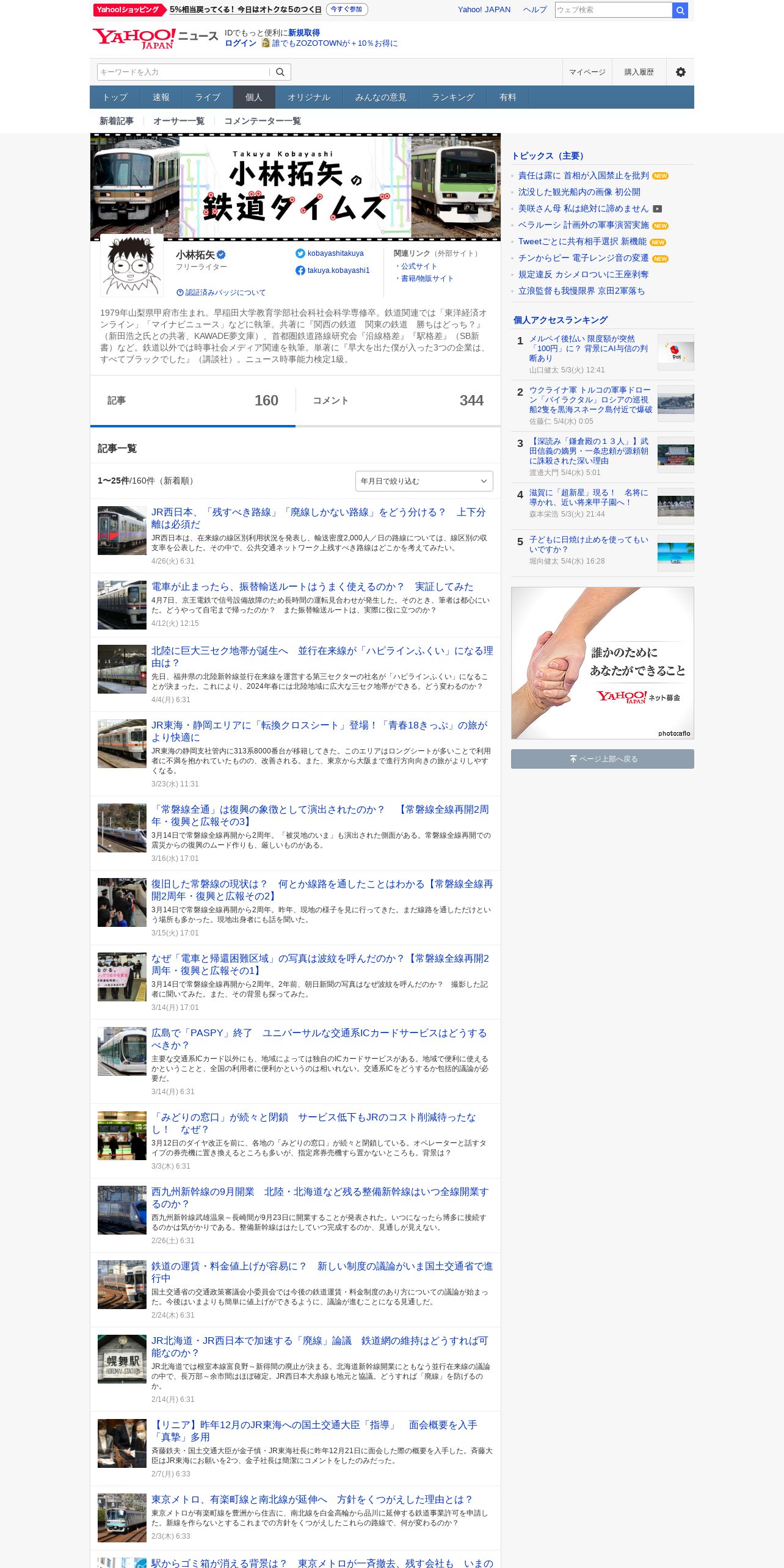Open the 東京メトロ 有楽町線 延伸 article

coord(312,1499)
